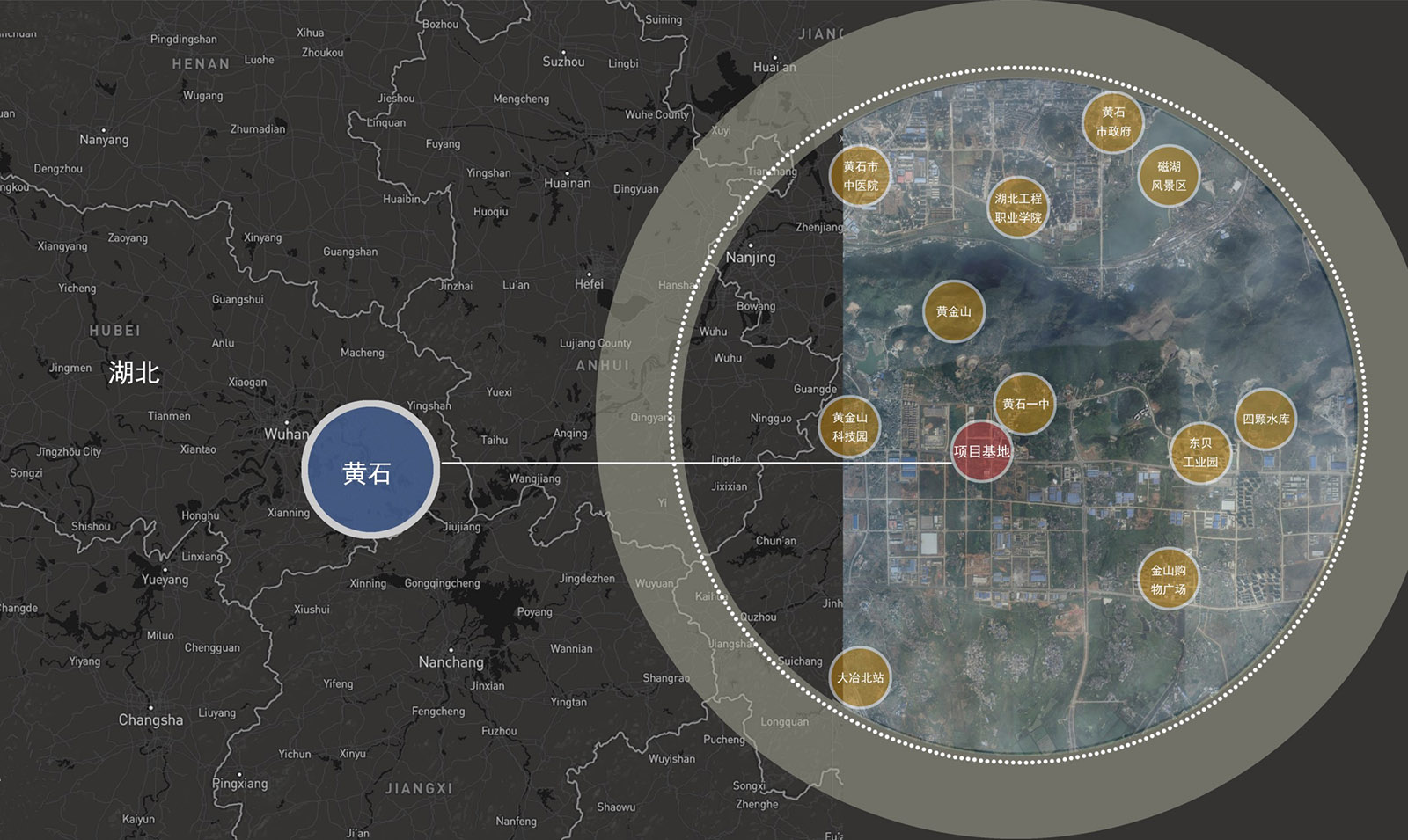Screen dimensions: 1408x840
Task: Open the 四颗水库 reservoir marker
Action: (1265, 419)
